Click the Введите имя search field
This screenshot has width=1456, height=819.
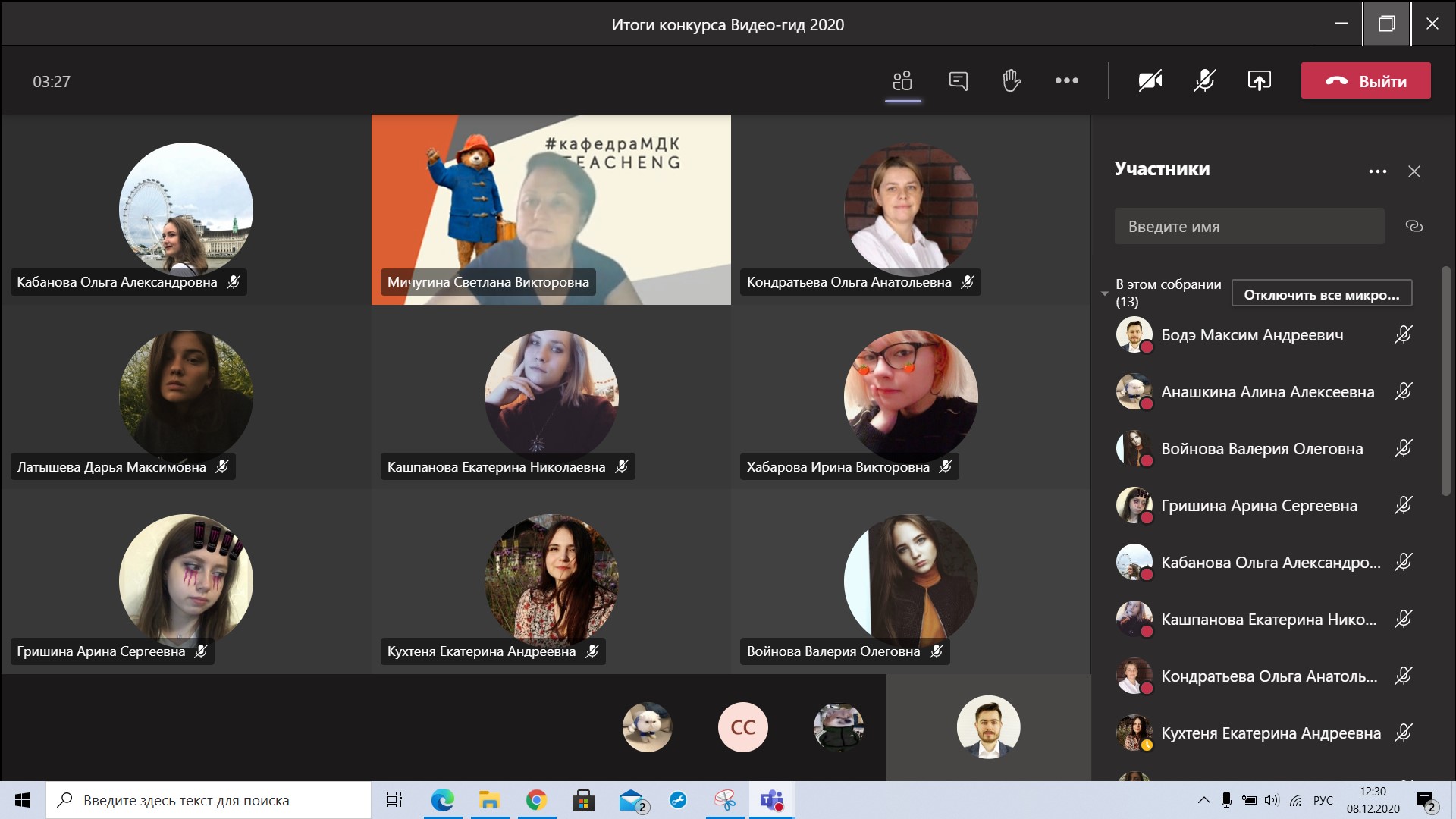(1248, 226)
